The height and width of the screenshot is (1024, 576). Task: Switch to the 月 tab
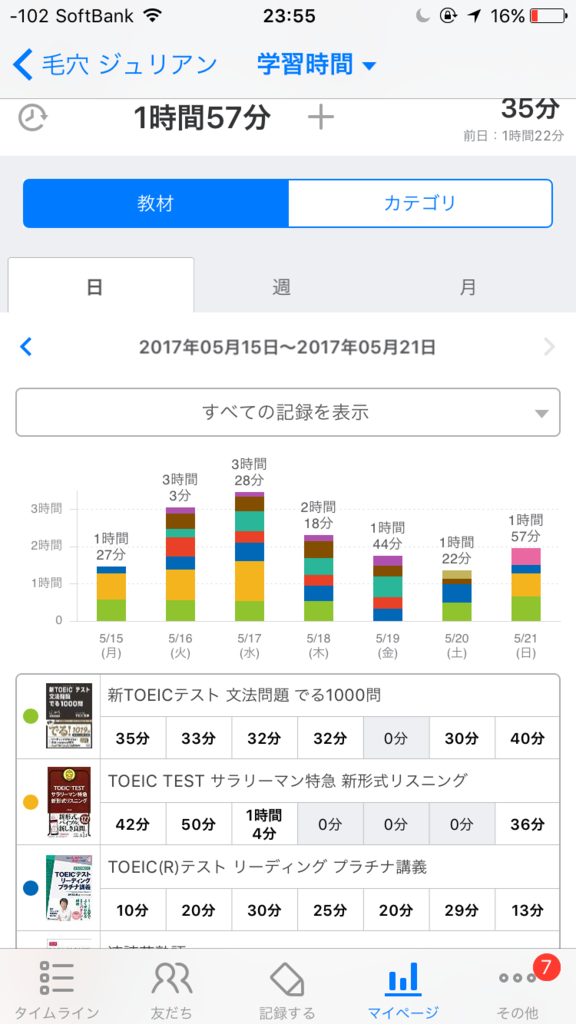point(468,287)
